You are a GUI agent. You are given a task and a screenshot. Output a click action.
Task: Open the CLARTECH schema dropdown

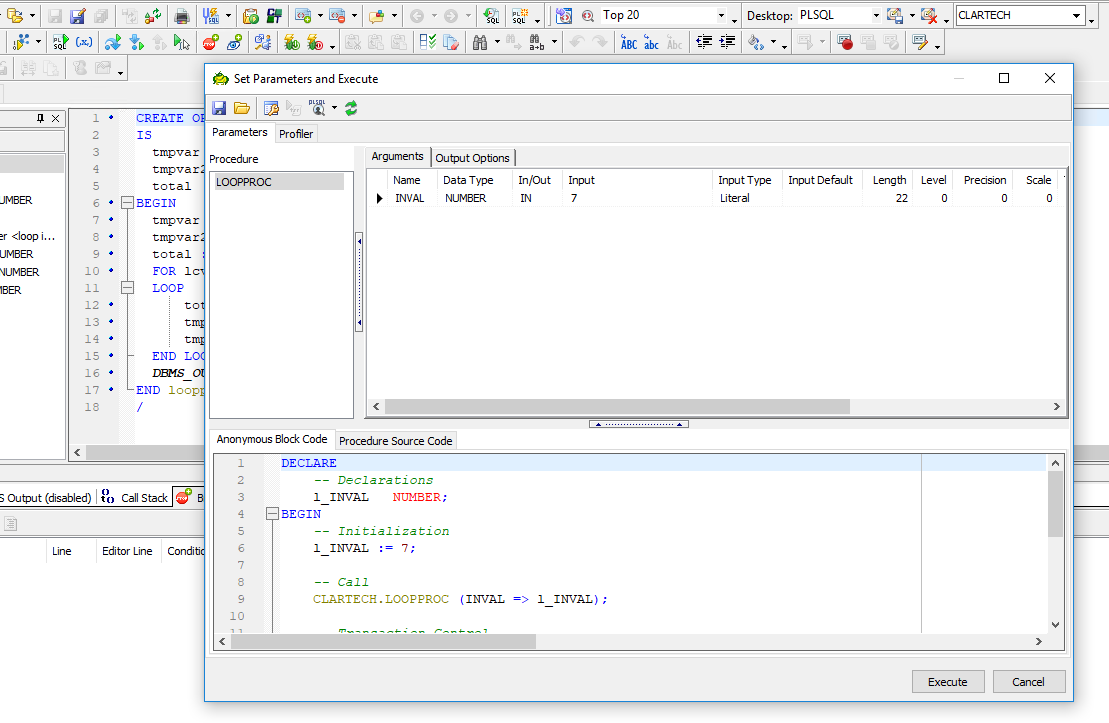coord(1076,16)
